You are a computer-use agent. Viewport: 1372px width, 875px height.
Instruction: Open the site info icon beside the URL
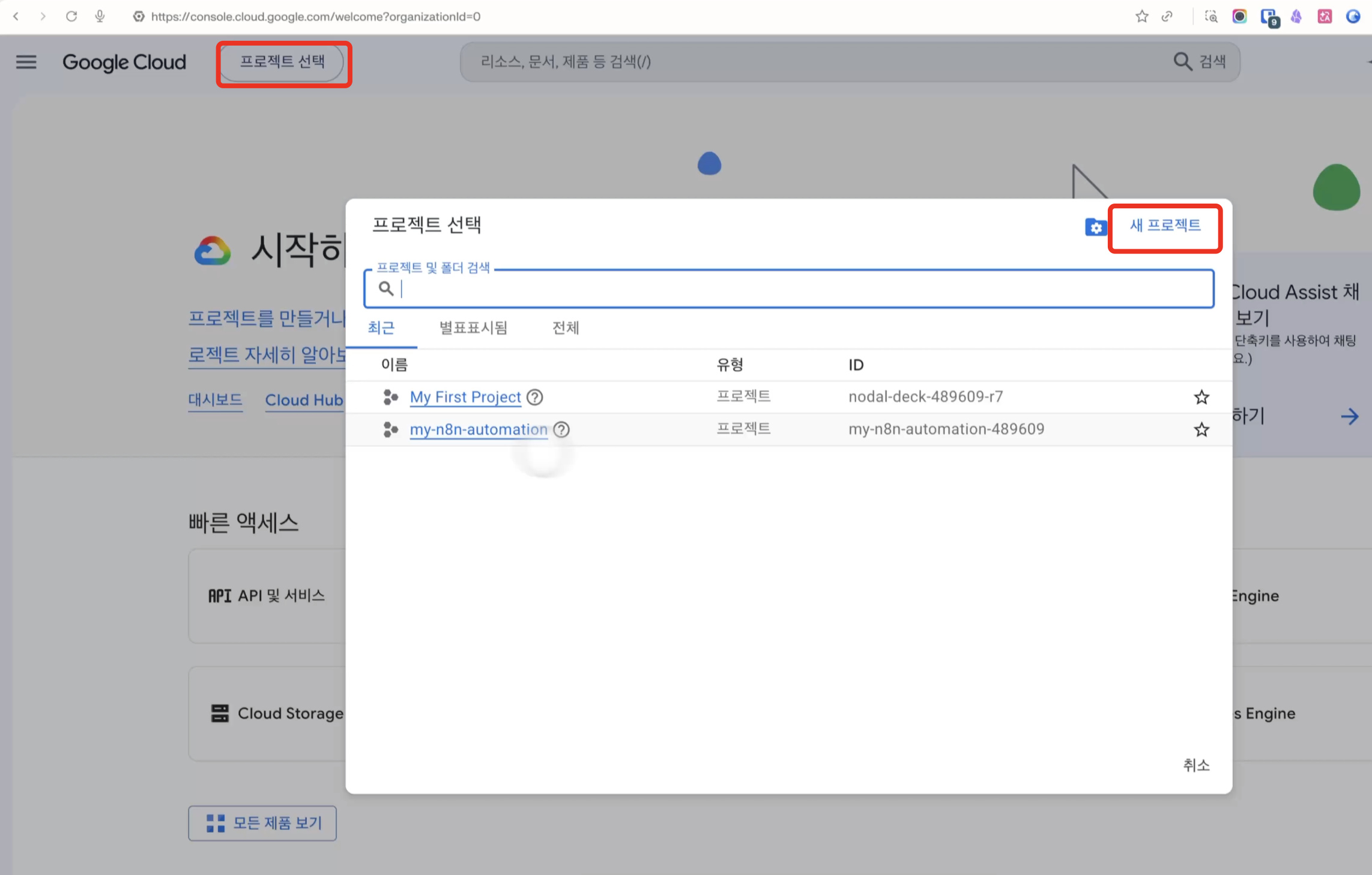(x=139, y=16)
